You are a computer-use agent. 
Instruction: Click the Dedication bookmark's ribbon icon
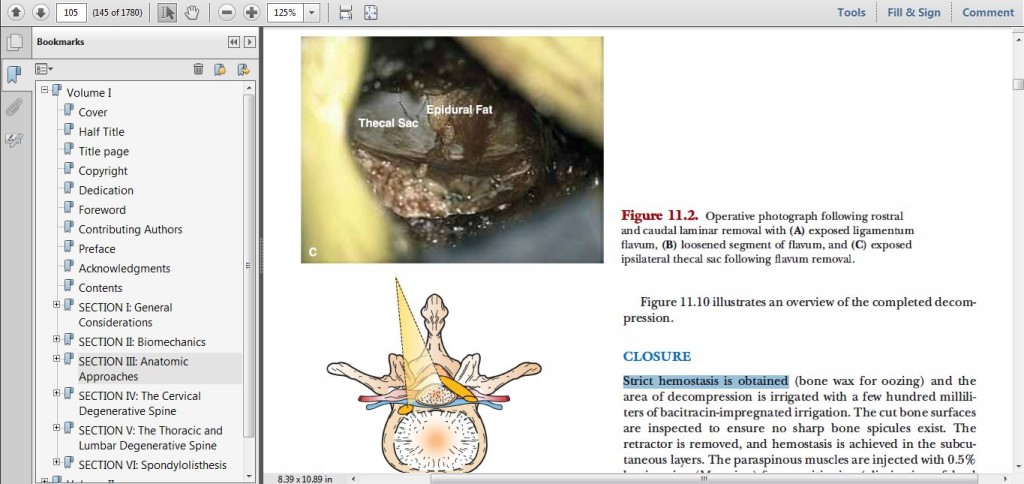tap(69, 189)
